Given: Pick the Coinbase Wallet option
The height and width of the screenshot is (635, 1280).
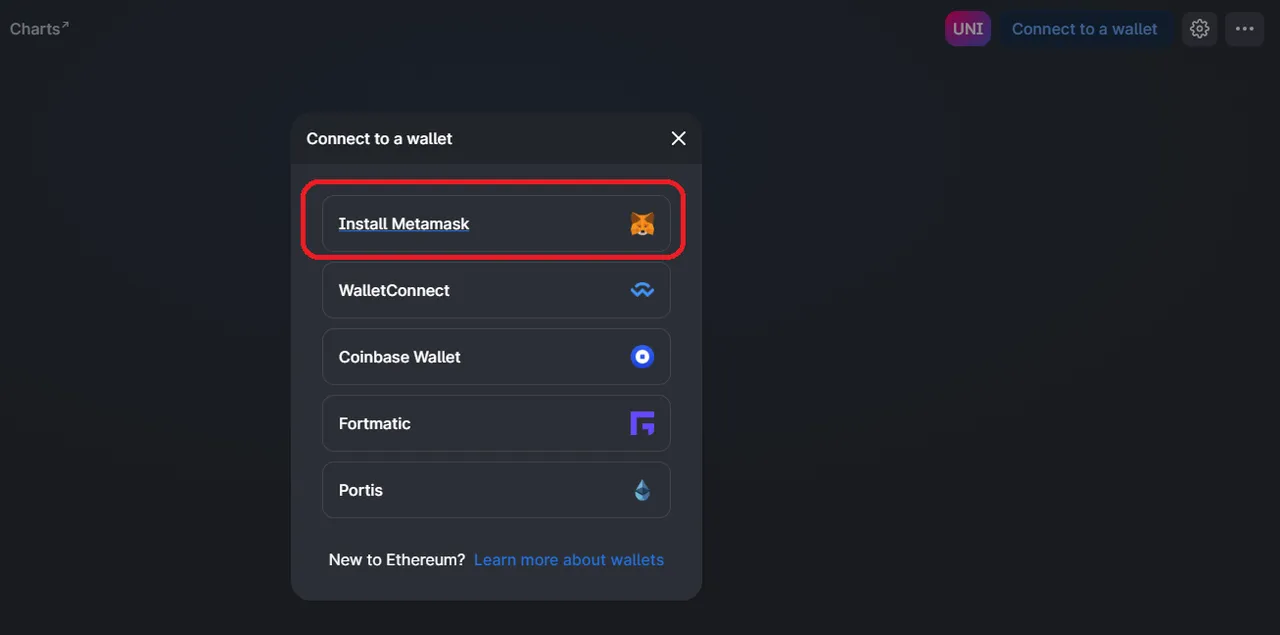Looking at the screenshot, I should click(x=496, y=357).
